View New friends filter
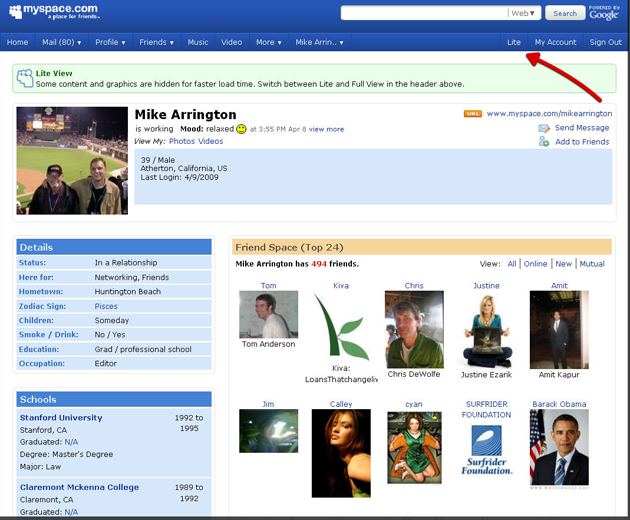 pyautogui.click(x=564, y=264)
